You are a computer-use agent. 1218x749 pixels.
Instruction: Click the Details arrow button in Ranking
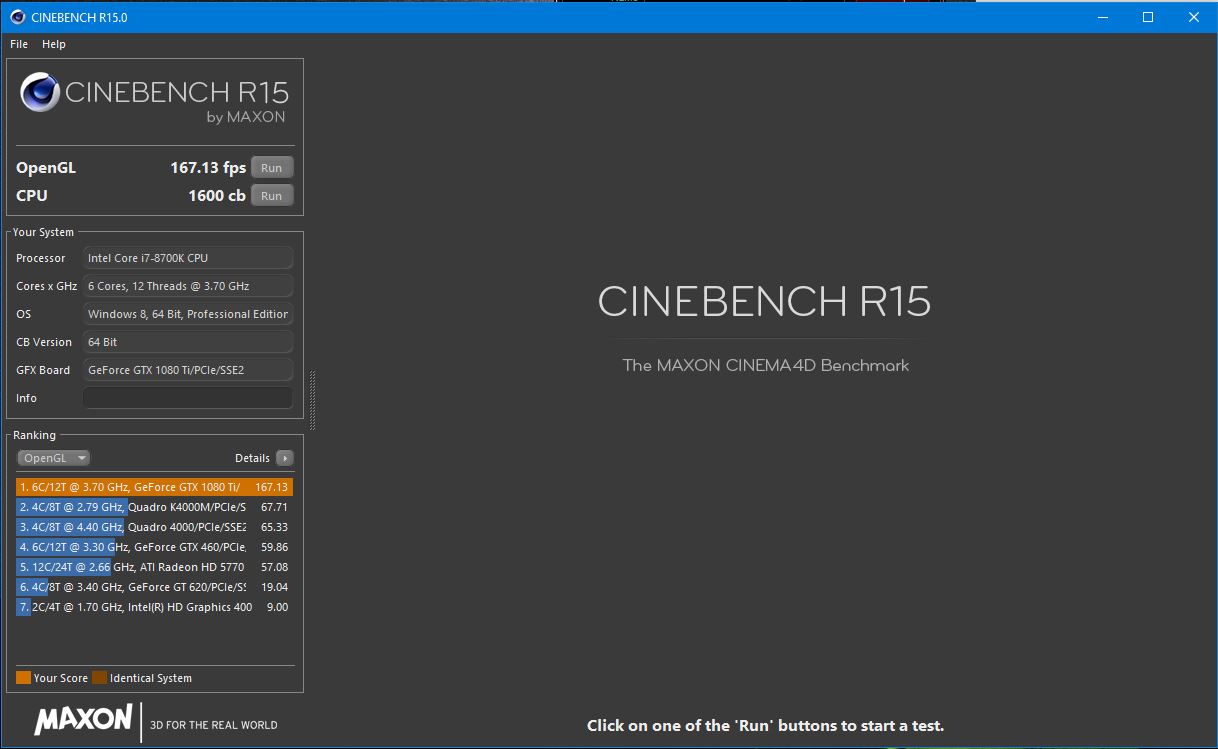285,458
